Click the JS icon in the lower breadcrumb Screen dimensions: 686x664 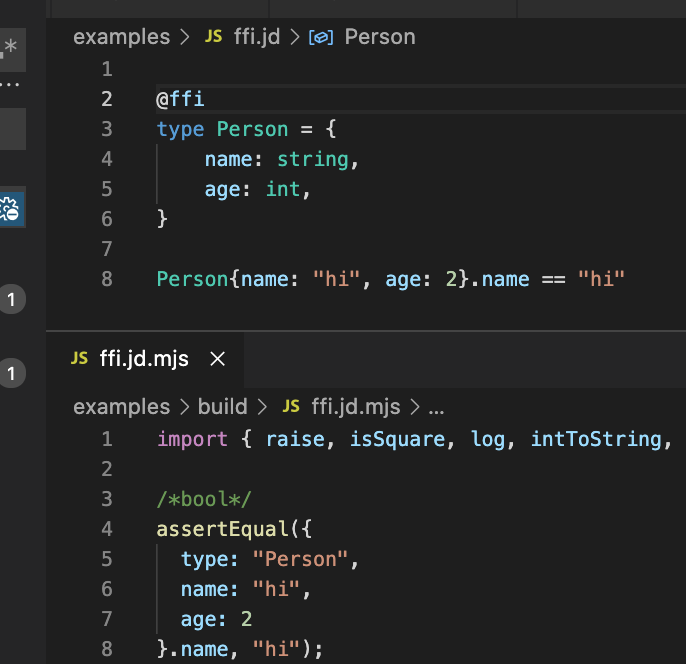point(291,406)
